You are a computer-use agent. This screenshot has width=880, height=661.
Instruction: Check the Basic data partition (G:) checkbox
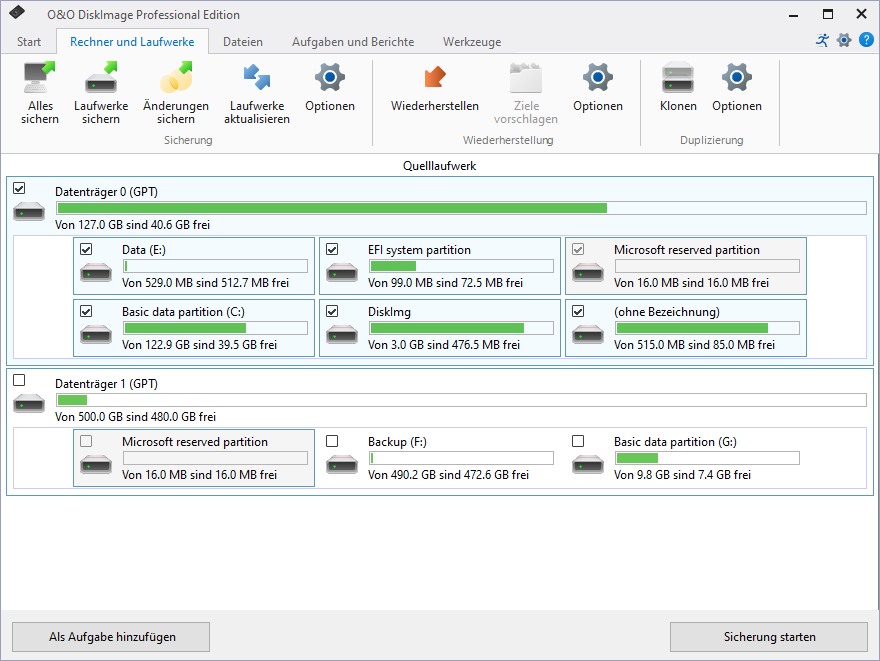pyautogui.click(x=578, y=441)
